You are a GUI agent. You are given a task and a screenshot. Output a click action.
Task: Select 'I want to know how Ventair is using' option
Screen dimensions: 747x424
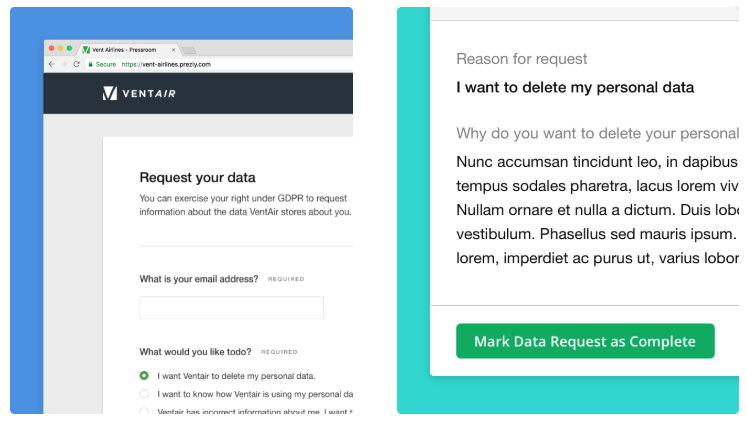click(x=144, y=394)
